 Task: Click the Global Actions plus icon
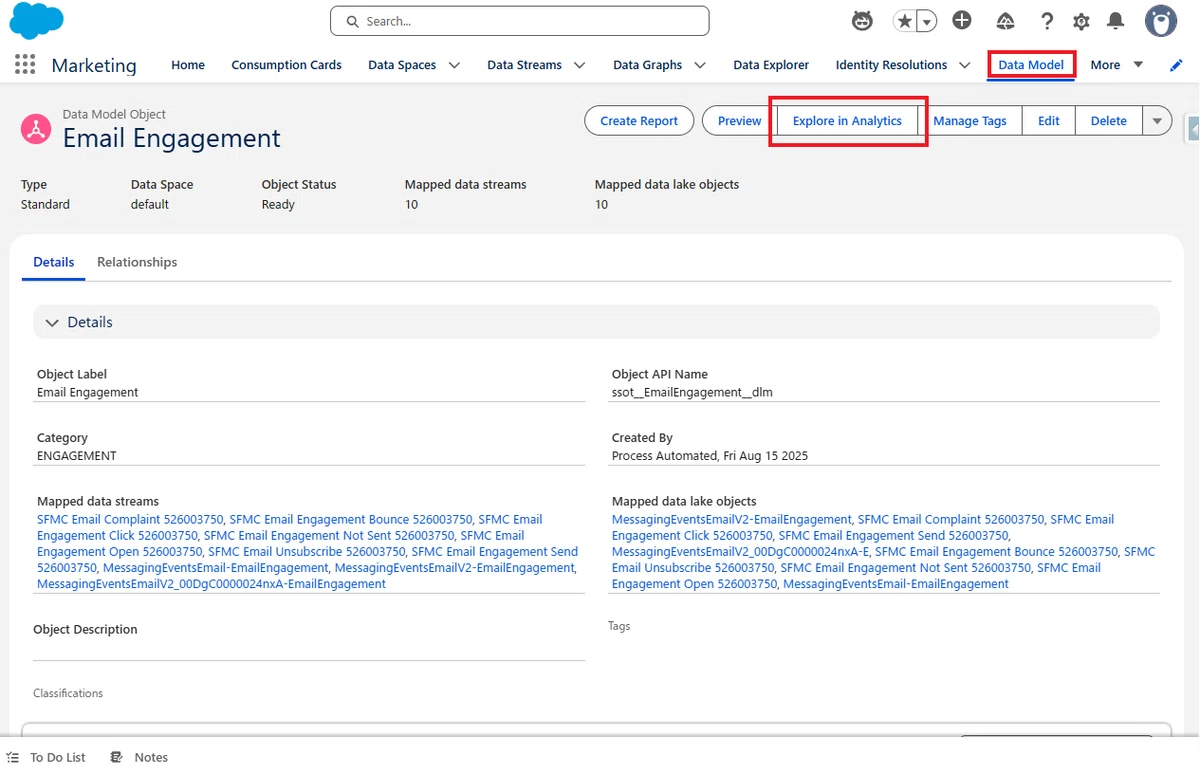click(962, 21)
